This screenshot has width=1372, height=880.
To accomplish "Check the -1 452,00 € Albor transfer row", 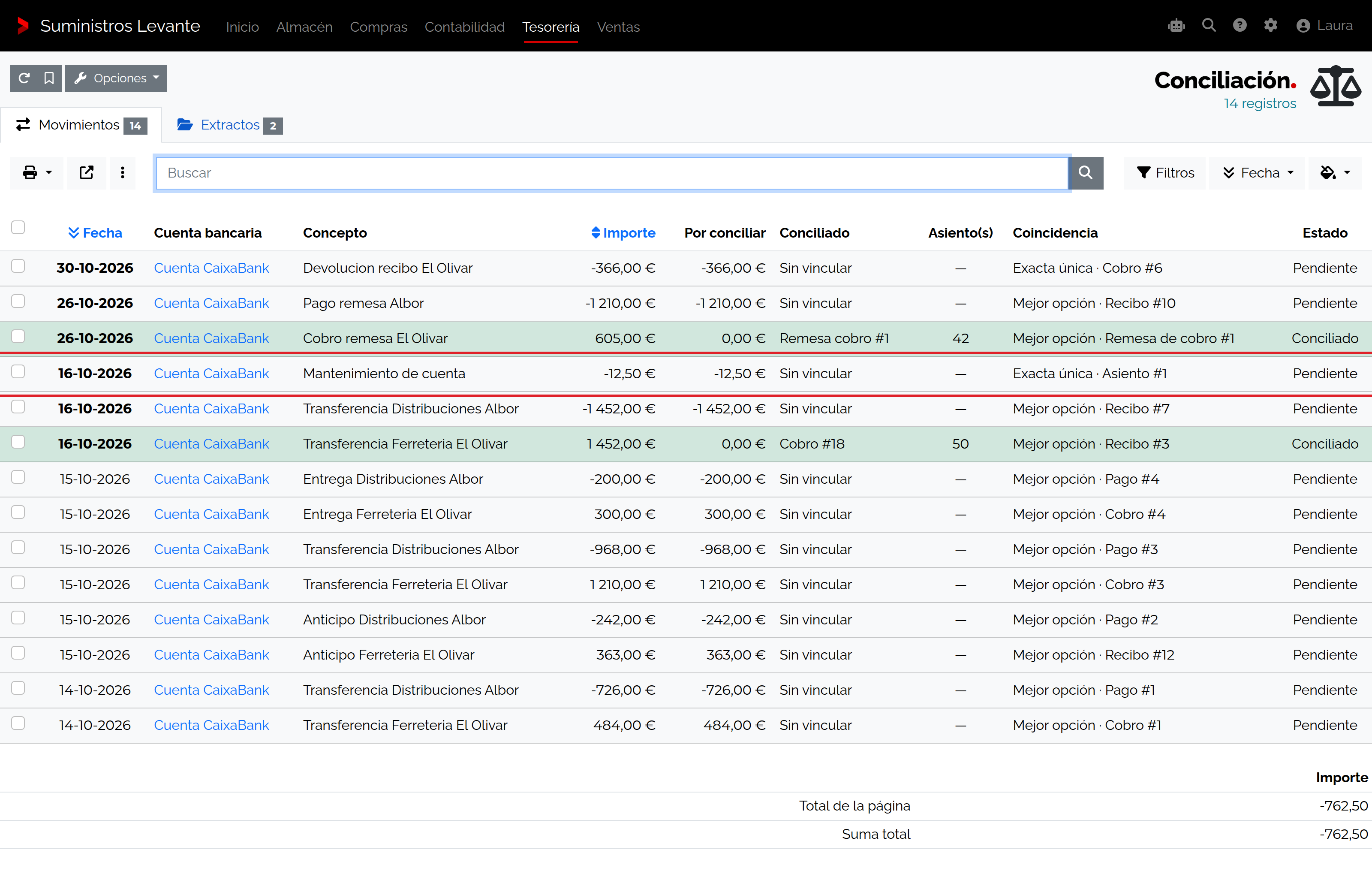I will [18, 407].
